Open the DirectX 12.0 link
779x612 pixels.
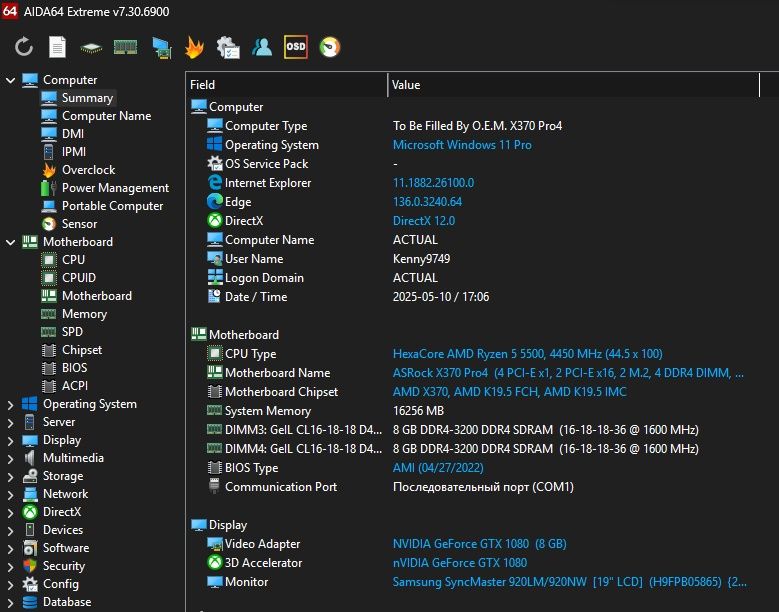[x=424, y=221]
